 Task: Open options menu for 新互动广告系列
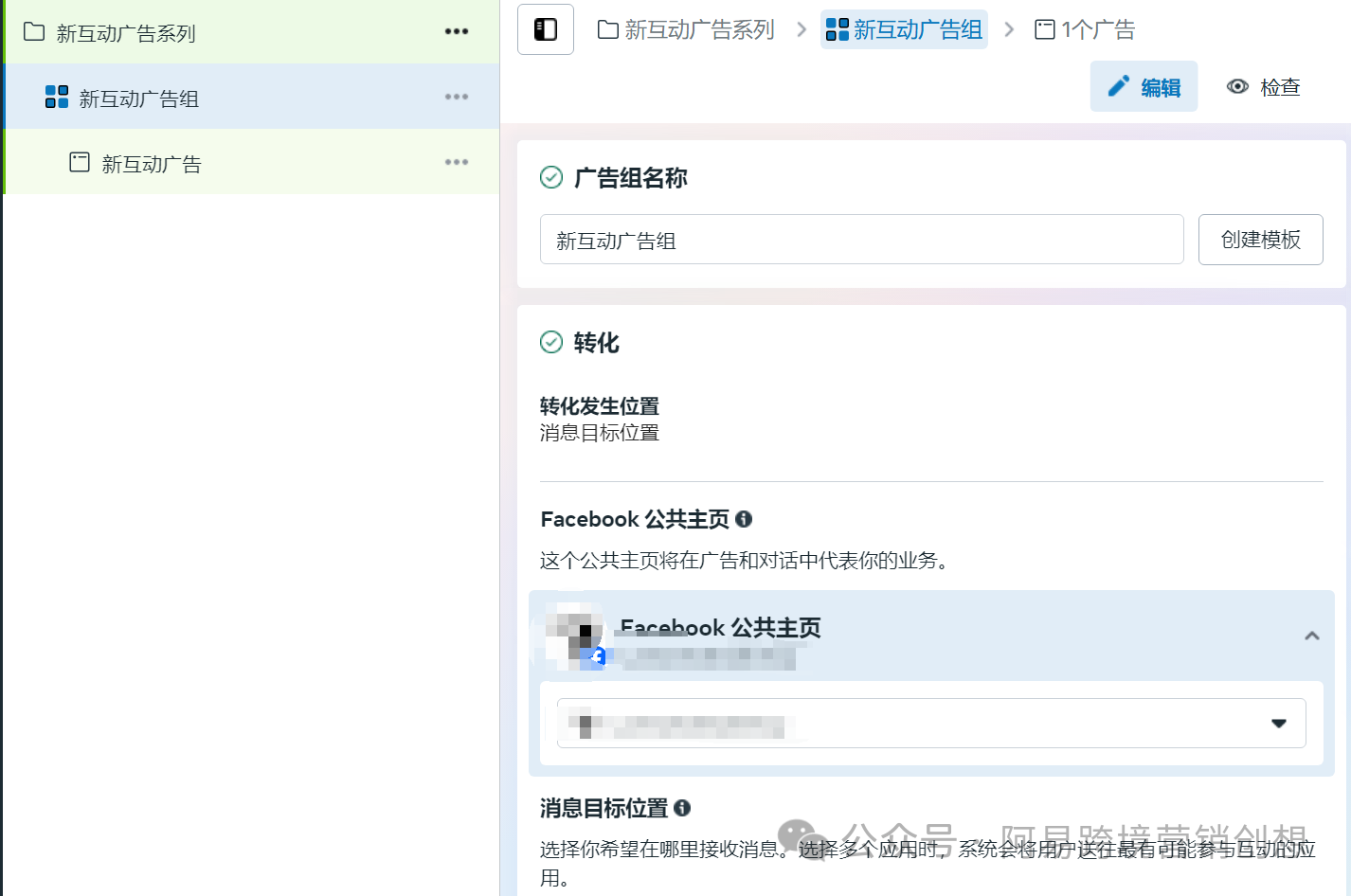pyautogui.click(x=457, y=31)
